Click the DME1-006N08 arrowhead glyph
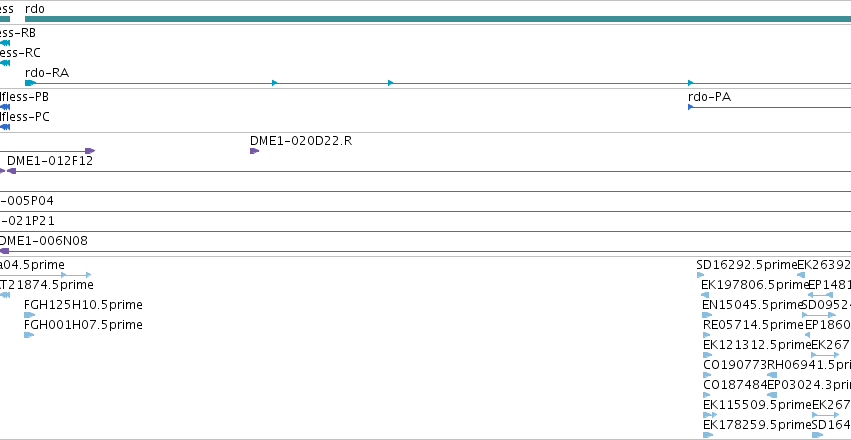Image resolution: width=851 pixels, height=440 pixels. pyautogui.click(x=4, y=251)
